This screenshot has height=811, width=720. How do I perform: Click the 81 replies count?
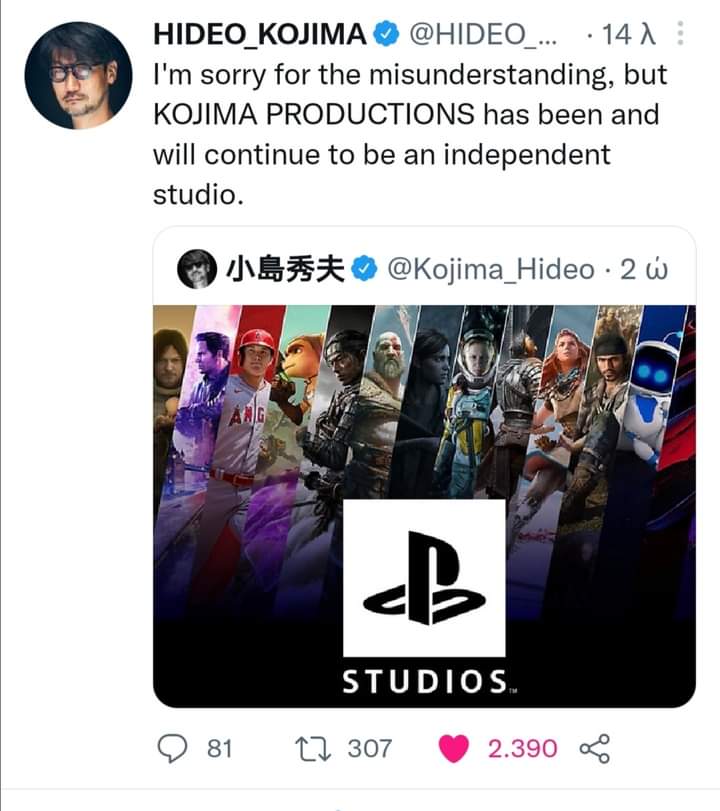click(219, 748)
